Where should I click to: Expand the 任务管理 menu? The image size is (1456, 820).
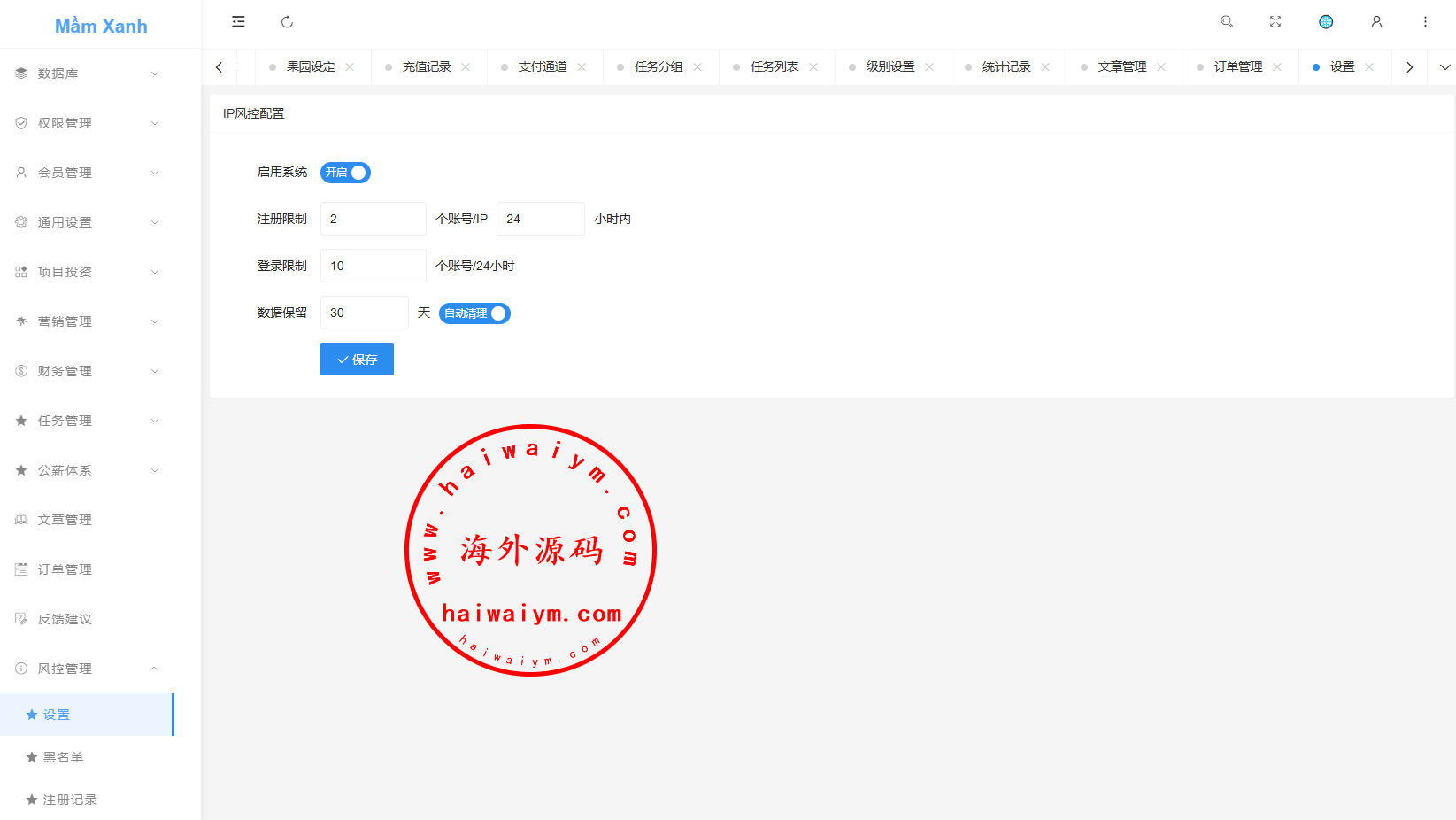(155, 421)
